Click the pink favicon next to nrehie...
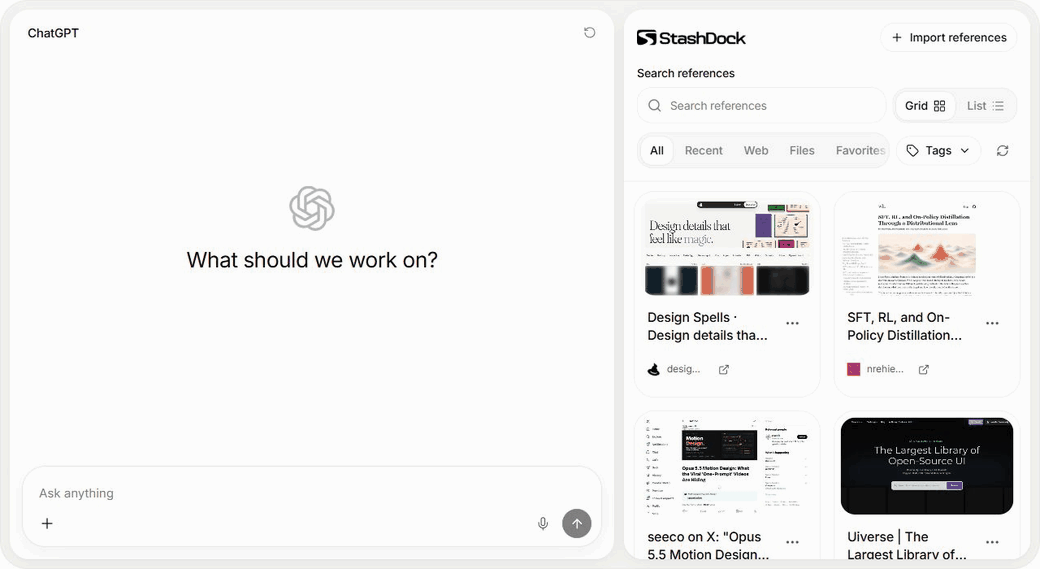 point(854,369)
